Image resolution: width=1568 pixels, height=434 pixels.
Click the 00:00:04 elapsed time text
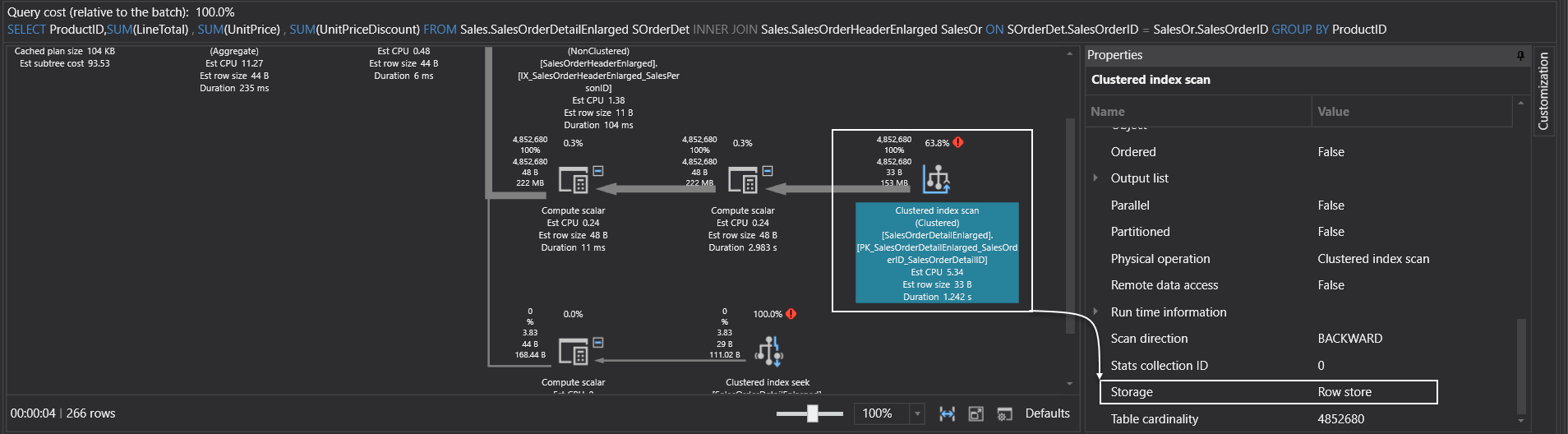(33, 413)
